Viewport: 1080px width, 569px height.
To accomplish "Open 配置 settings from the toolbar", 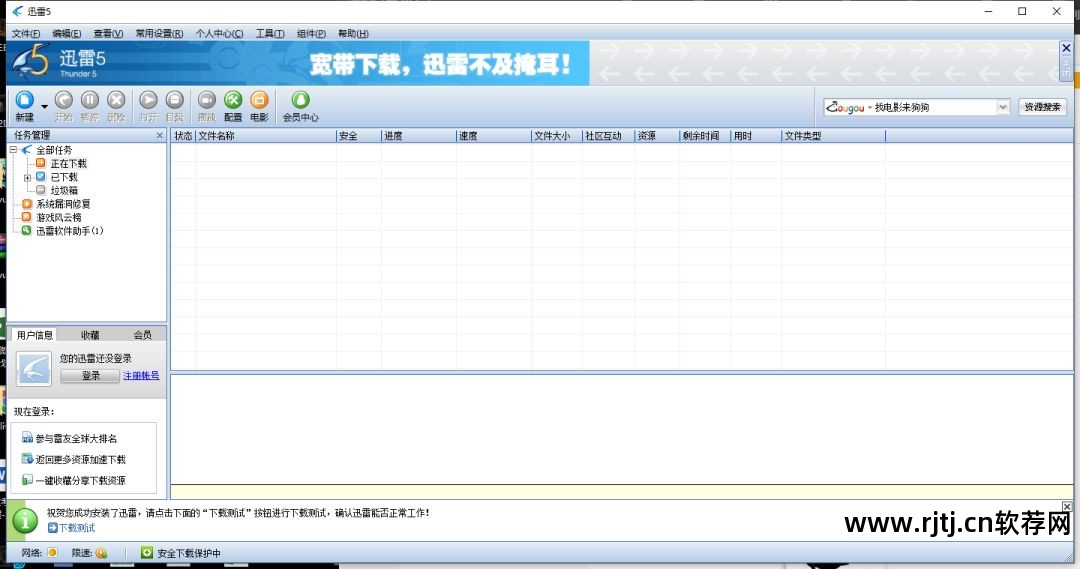I will (233, 101).
